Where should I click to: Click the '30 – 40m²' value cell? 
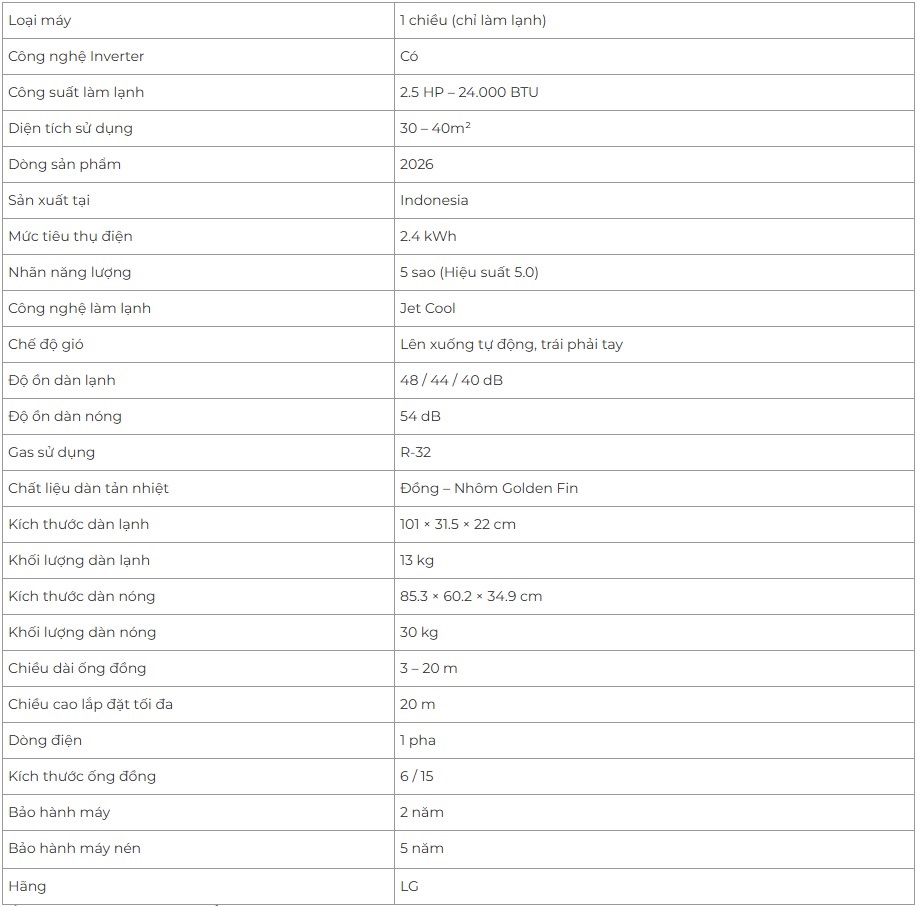click(x=436, y=128)
